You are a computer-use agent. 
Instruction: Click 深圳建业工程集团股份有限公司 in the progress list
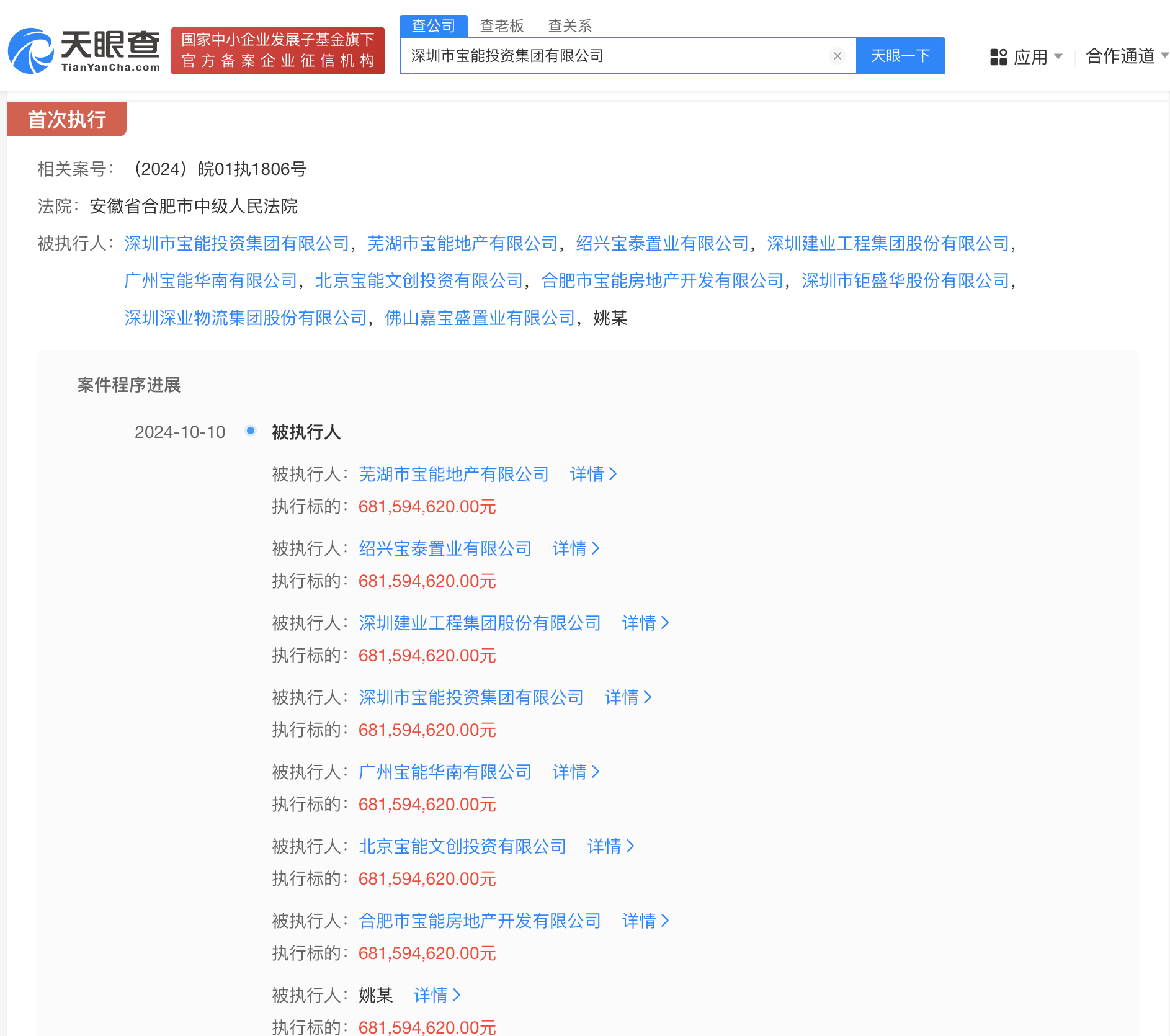[480, 623]
